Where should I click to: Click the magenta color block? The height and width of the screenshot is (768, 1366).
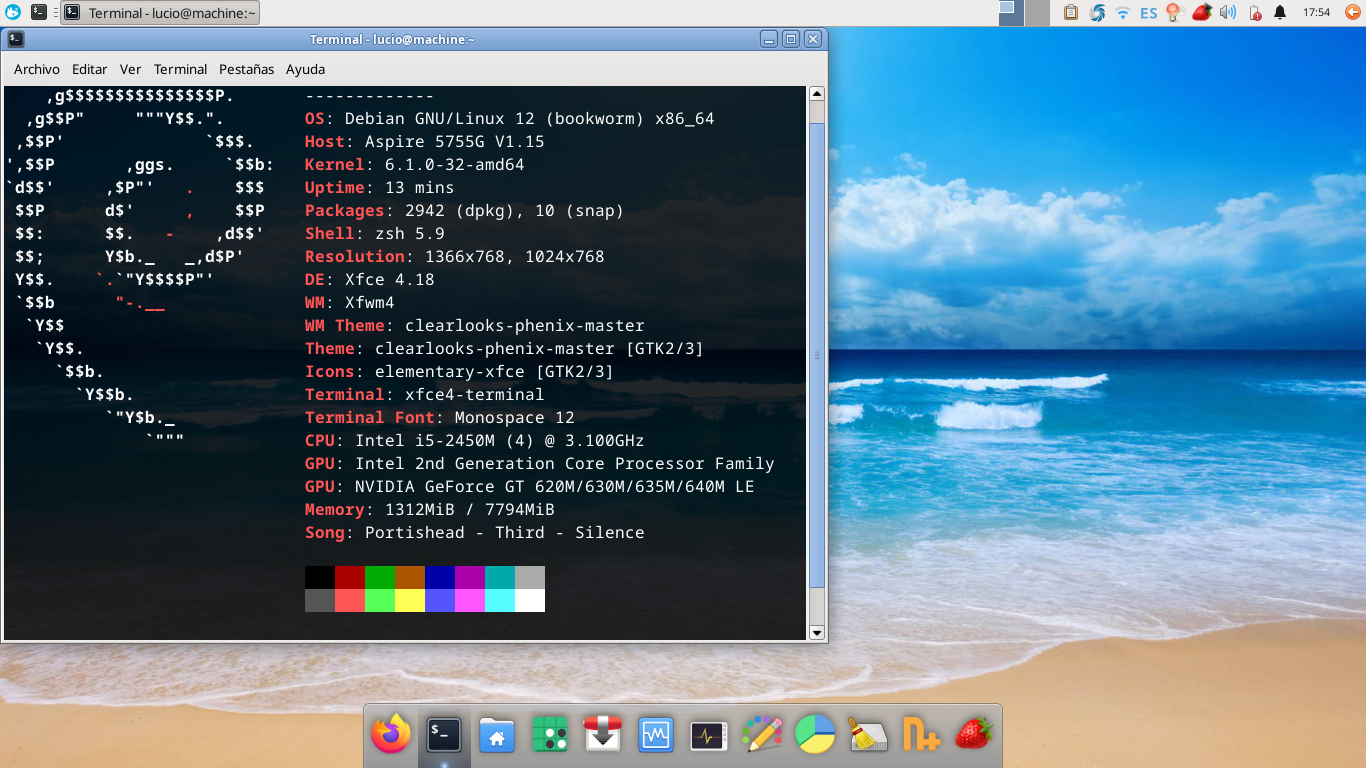click(x=470, y=600)
